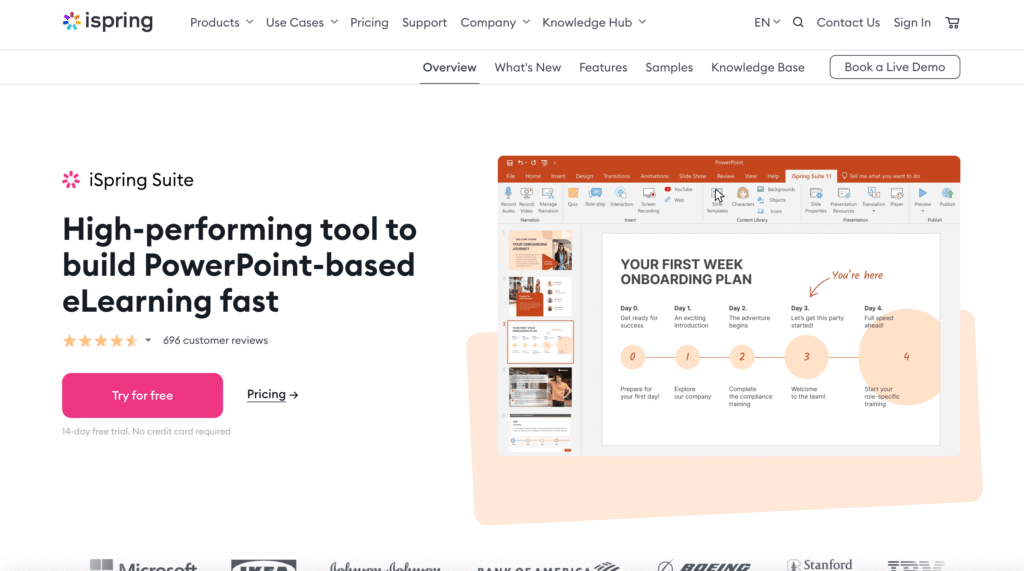Viewport: 1024px width, 571px height.
Task: Follow the Pricing arrow link near trial button
Action: coord(272,395)
